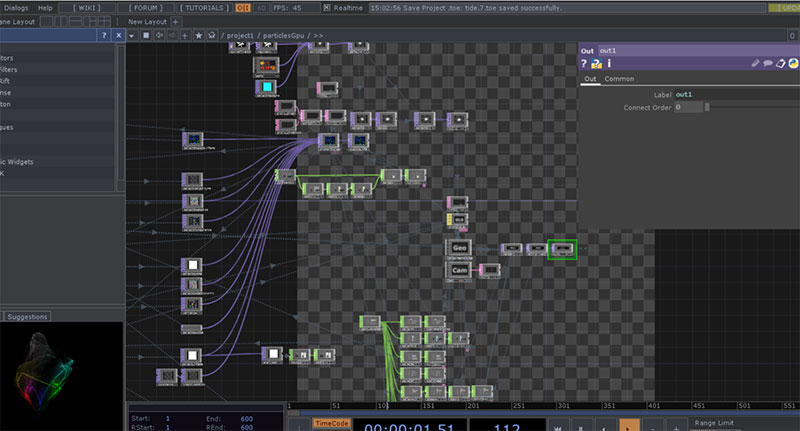800x431 pixels.
Task: Click the 60 FPS target field
Action: click(261, 8)
